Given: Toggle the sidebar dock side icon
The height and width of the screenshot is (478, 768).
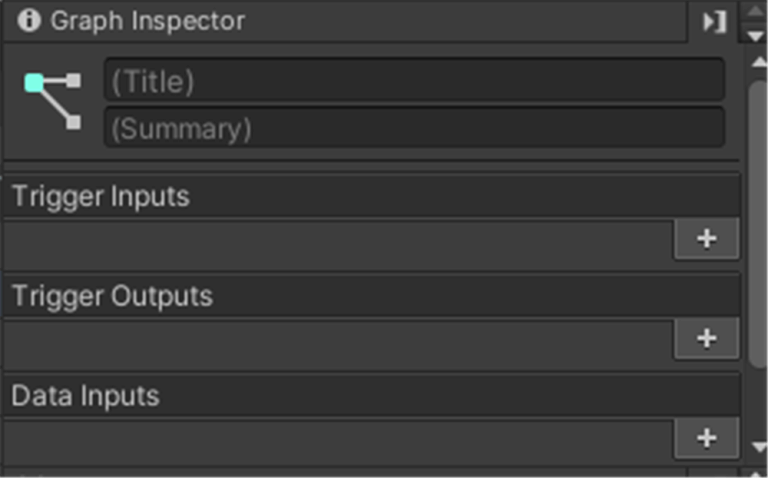Looking at the screenshot, I should [714, 21].
